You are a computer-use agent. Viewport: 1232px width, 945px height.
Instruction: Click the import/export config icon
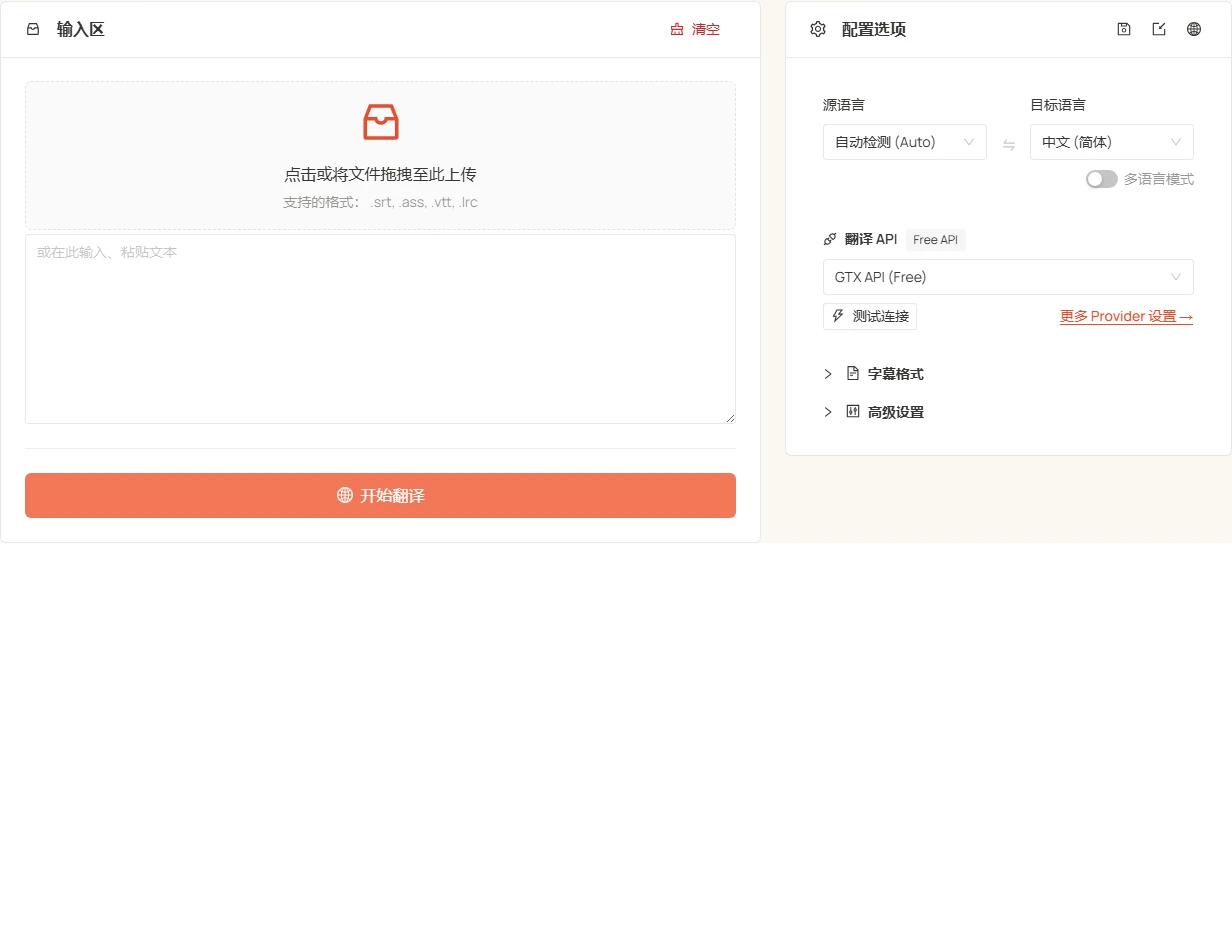pyautogui.click(x=1159, y=29)
